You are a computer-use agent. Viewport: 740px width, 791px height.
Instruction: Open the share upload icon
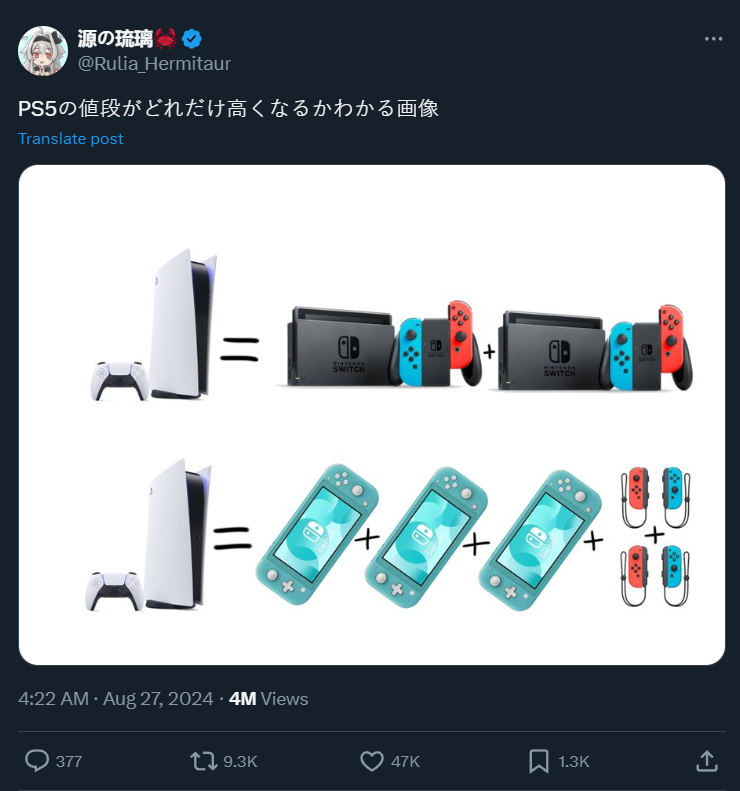click(707, 761)
